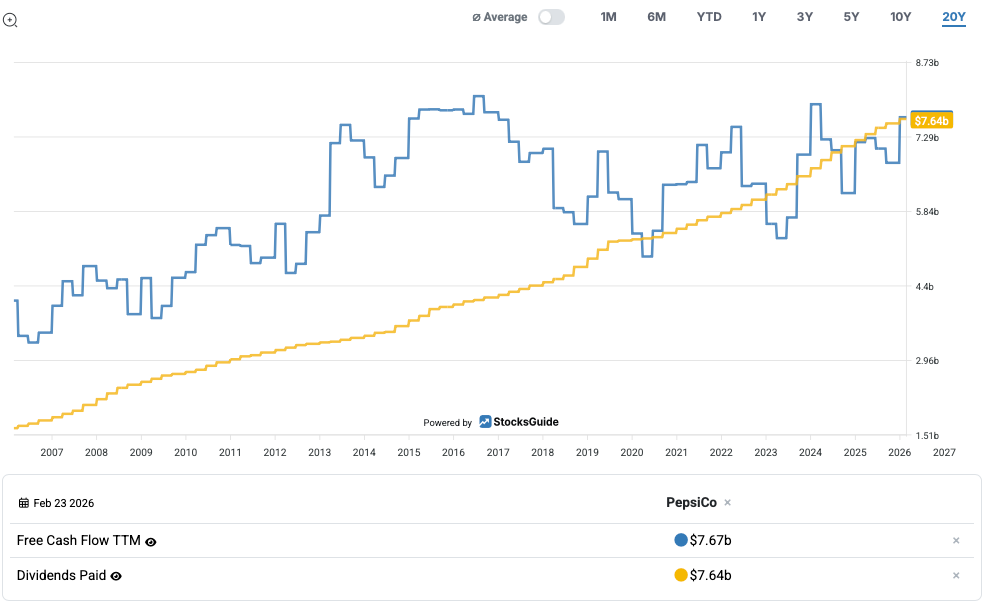989x607 pixels.
Task: Hide the Free Cash Flow TTM series
Action: [151, 542]
